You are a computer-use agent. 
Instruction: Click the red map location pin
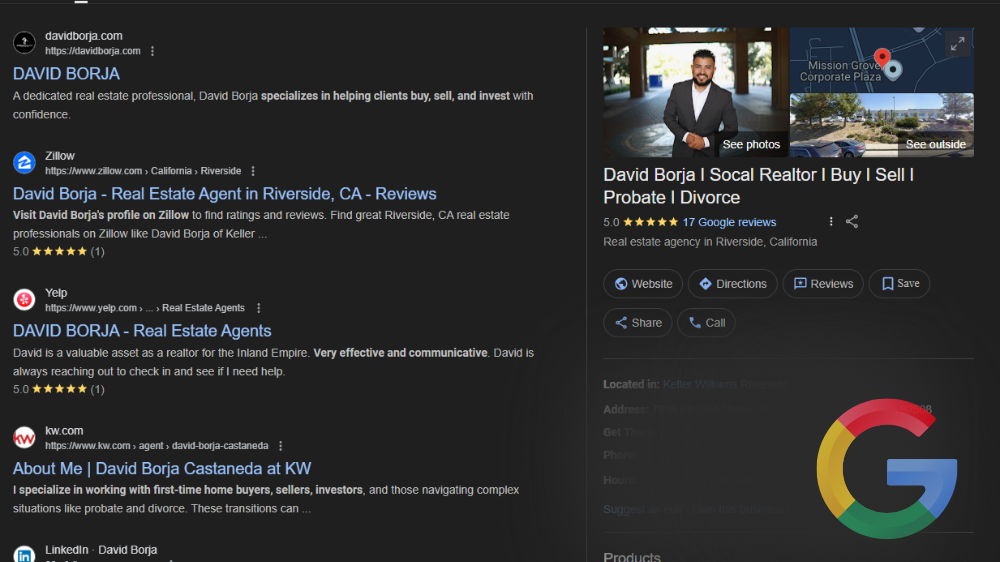click(882, 58)
